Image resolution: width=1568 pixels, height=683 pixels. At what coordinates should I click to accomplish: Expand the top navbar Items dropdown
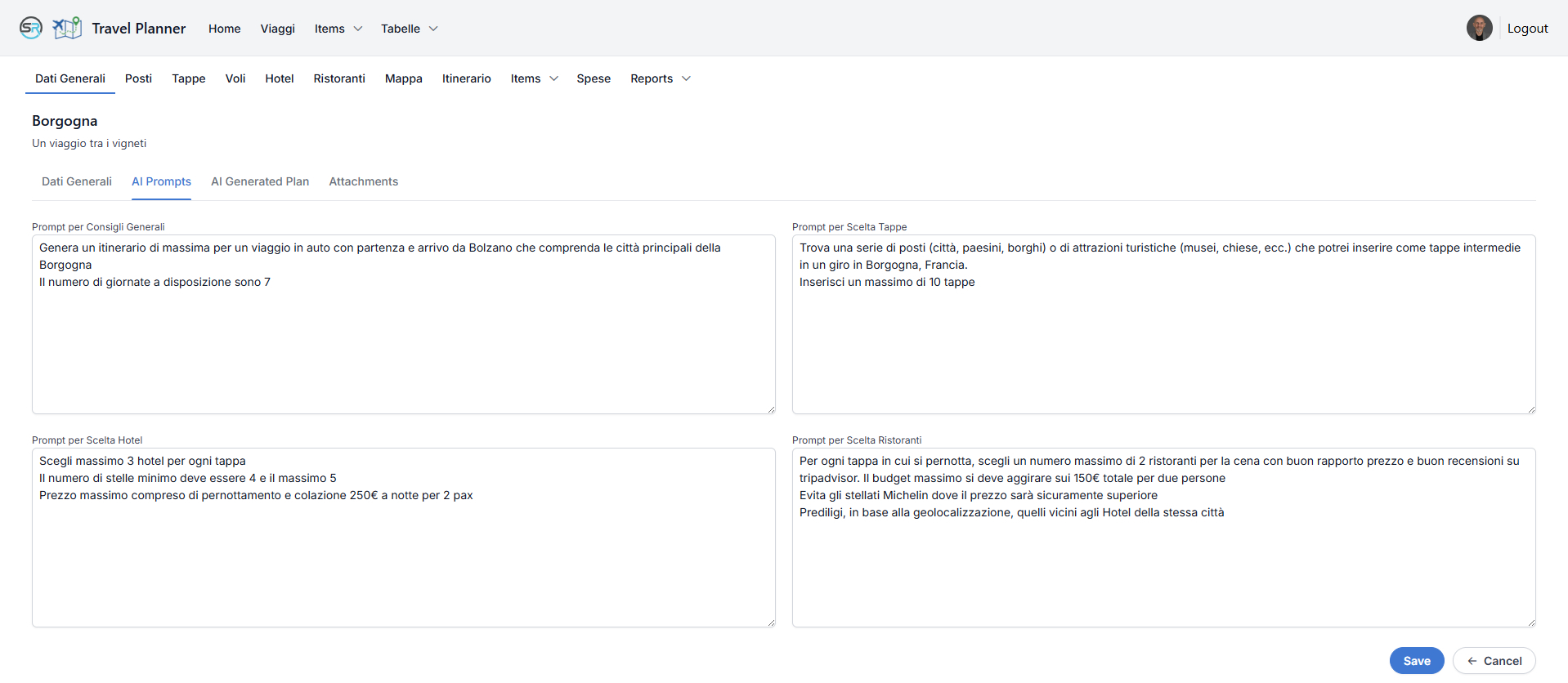click(338, 29)
